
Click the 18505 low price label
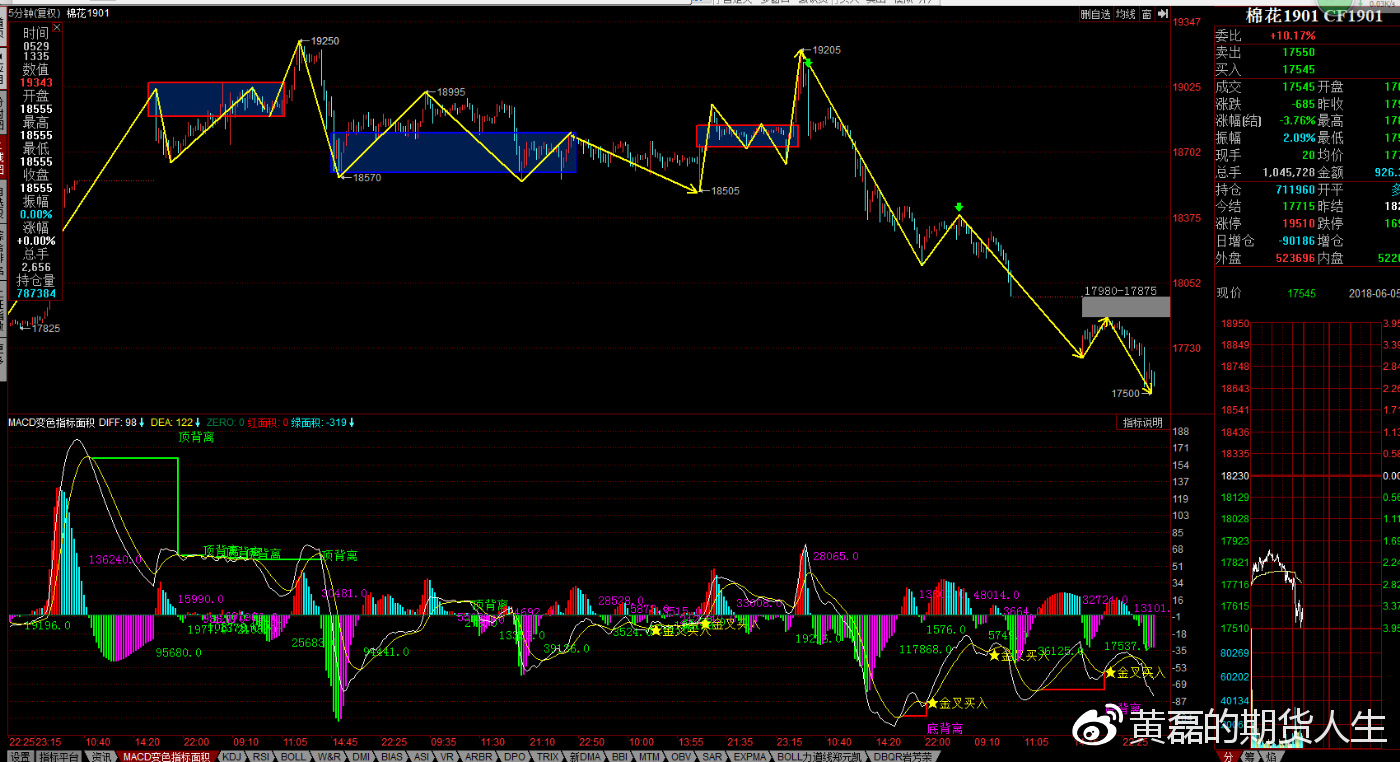(725, 190)
